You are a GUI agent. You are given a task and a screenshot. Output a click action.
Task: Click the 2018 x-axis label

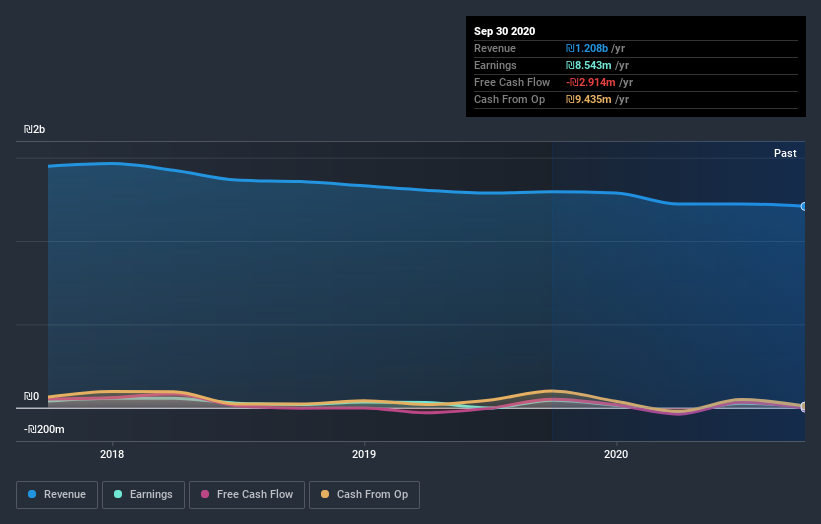[x=112, y=454]
